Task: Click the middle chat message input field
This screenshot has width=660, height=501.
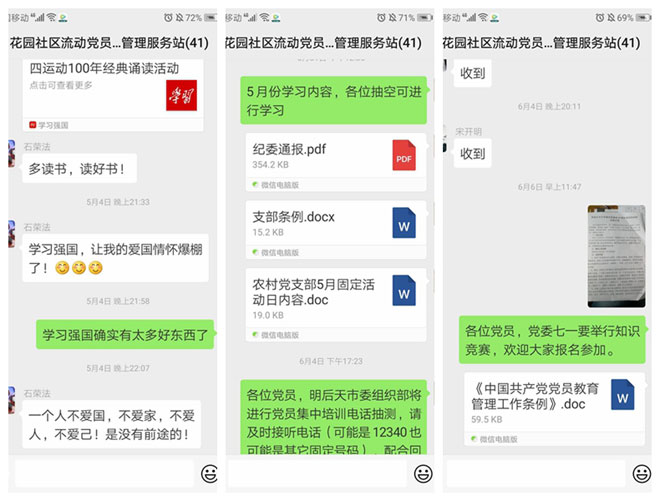Action: (317, 474)
